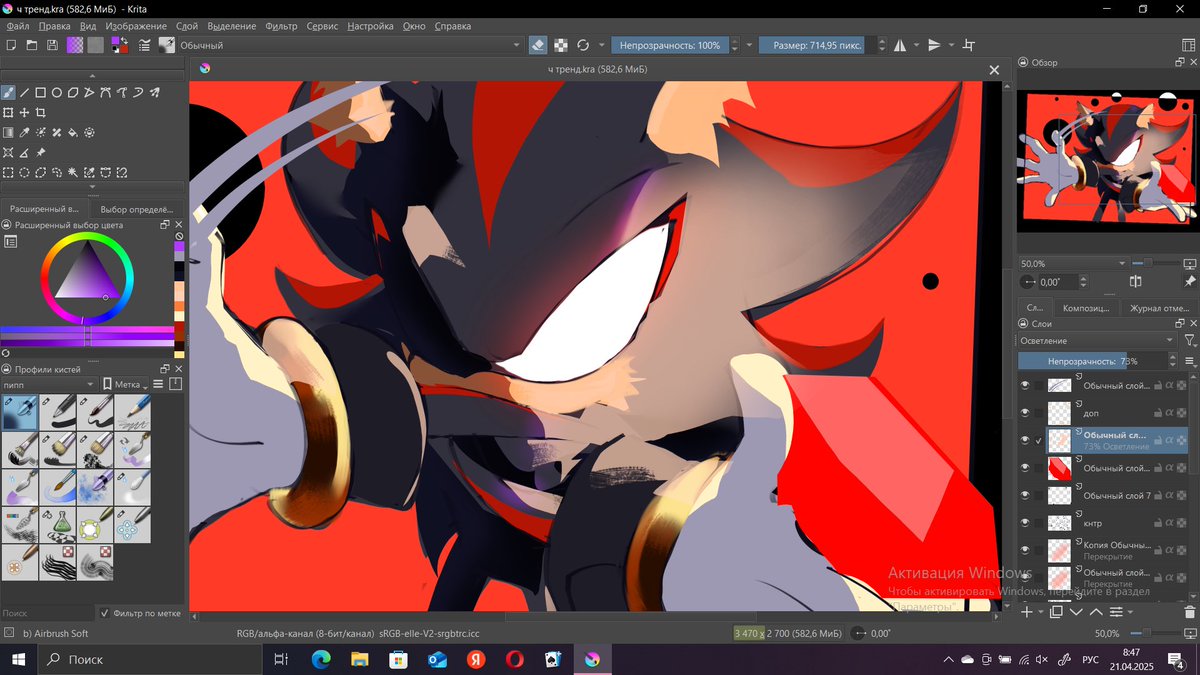Select the Contiguous Selection magic wand tool
Image resolution: width=1200 pixels, height=675 pixels.
click(73, 172)
